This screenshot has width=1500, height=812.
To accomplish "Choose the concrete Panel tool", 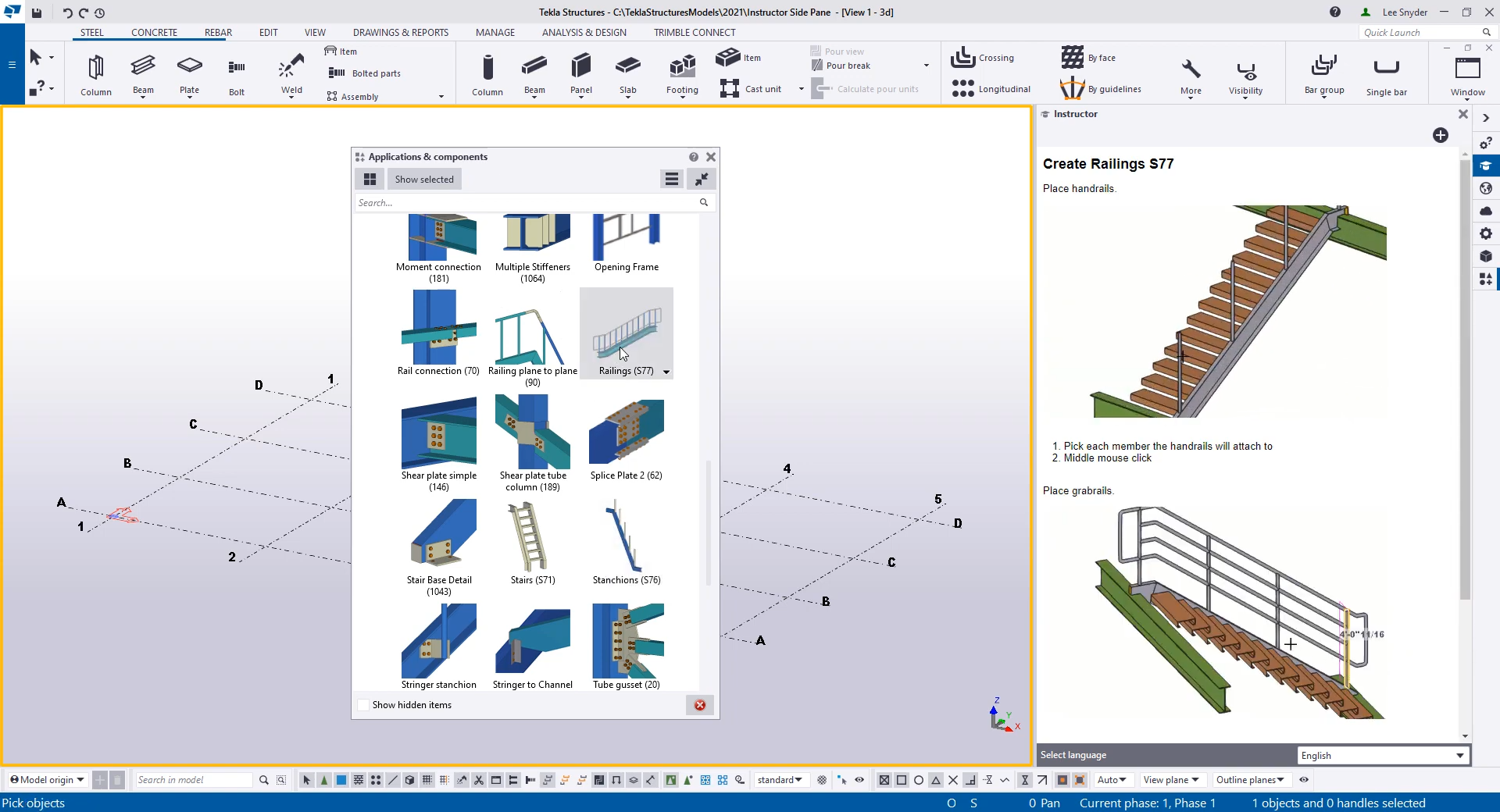I will [x=581, y=75].
